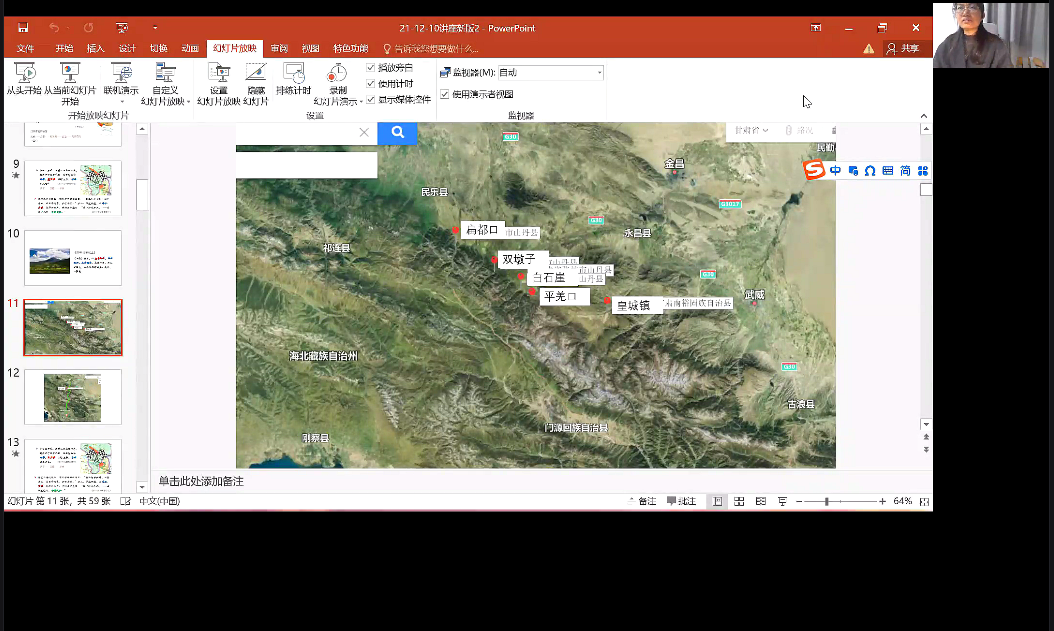Select slide 12 thumbnail
The image size is (1054, 631).
pyautogui.click(x=73, y=396)
